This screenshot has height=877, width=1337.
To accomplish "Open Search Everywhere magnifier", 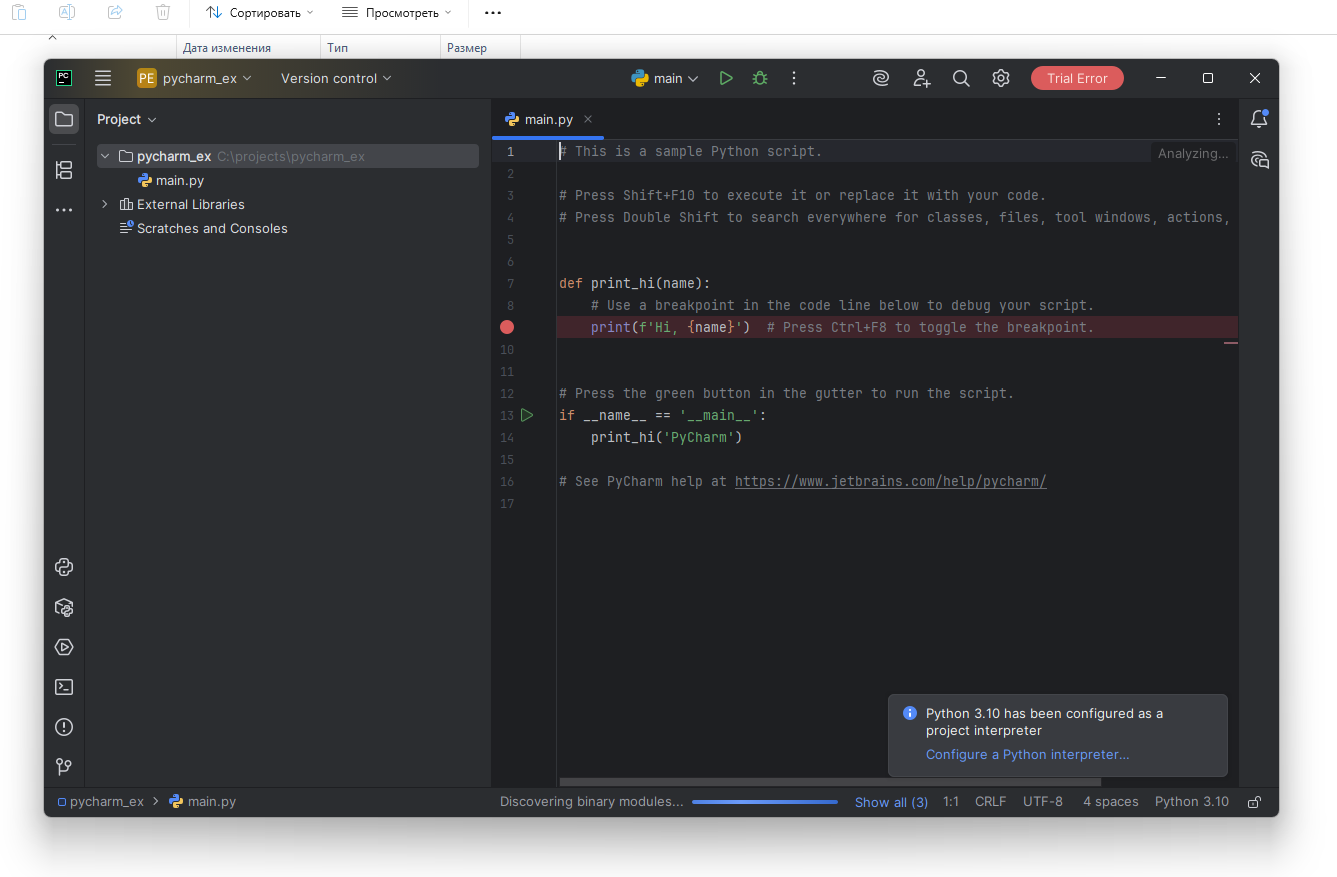I will point(961,78).
